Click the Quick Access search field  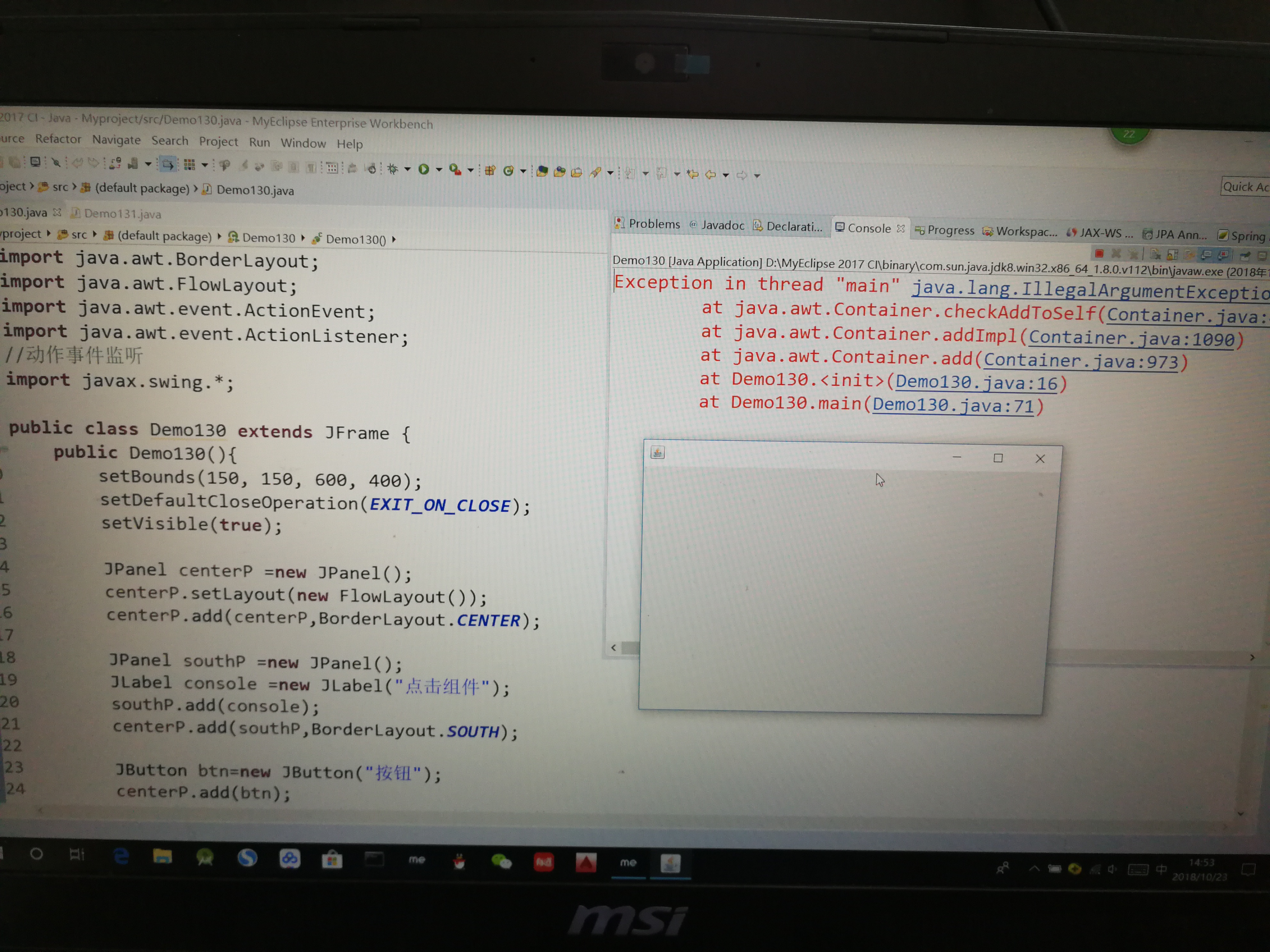[1245, 187]
